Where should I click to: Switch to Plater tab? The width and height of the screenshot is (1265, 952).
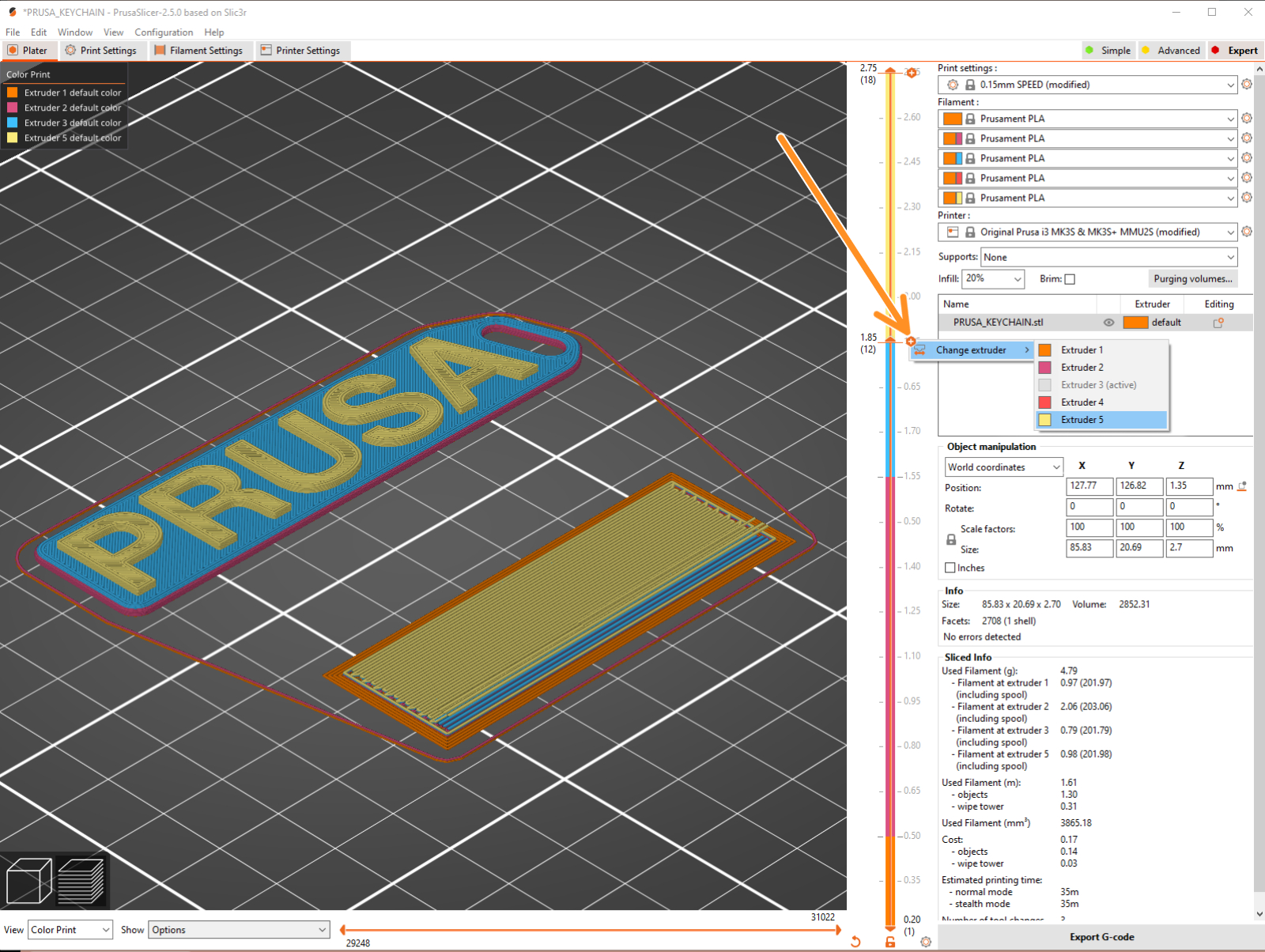28,51
